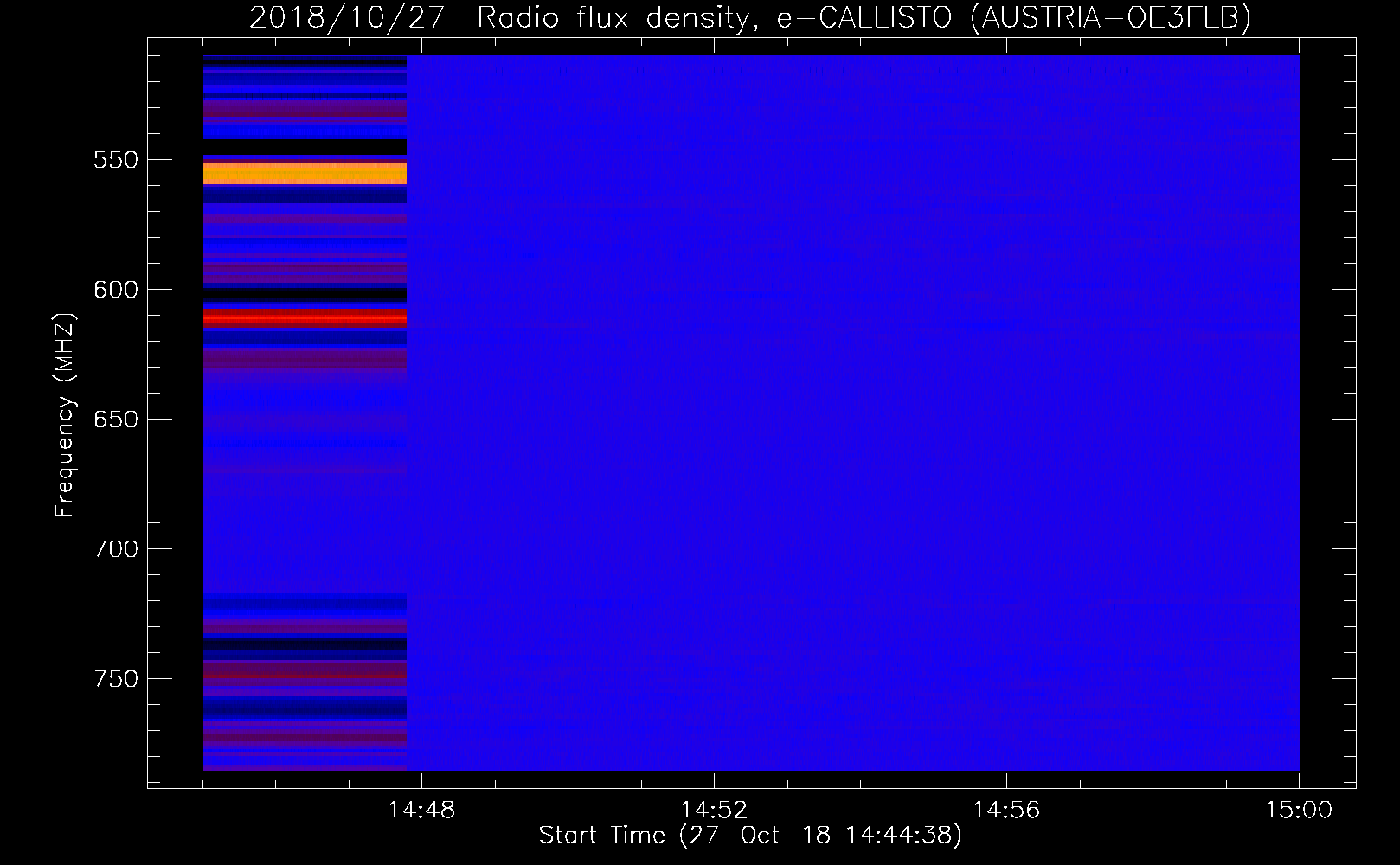Click the 'Start Time (27-Oct-18 14:44:38)' x-axis label
The height and width of the screenshot is (865, 1400).
(750, 836)
